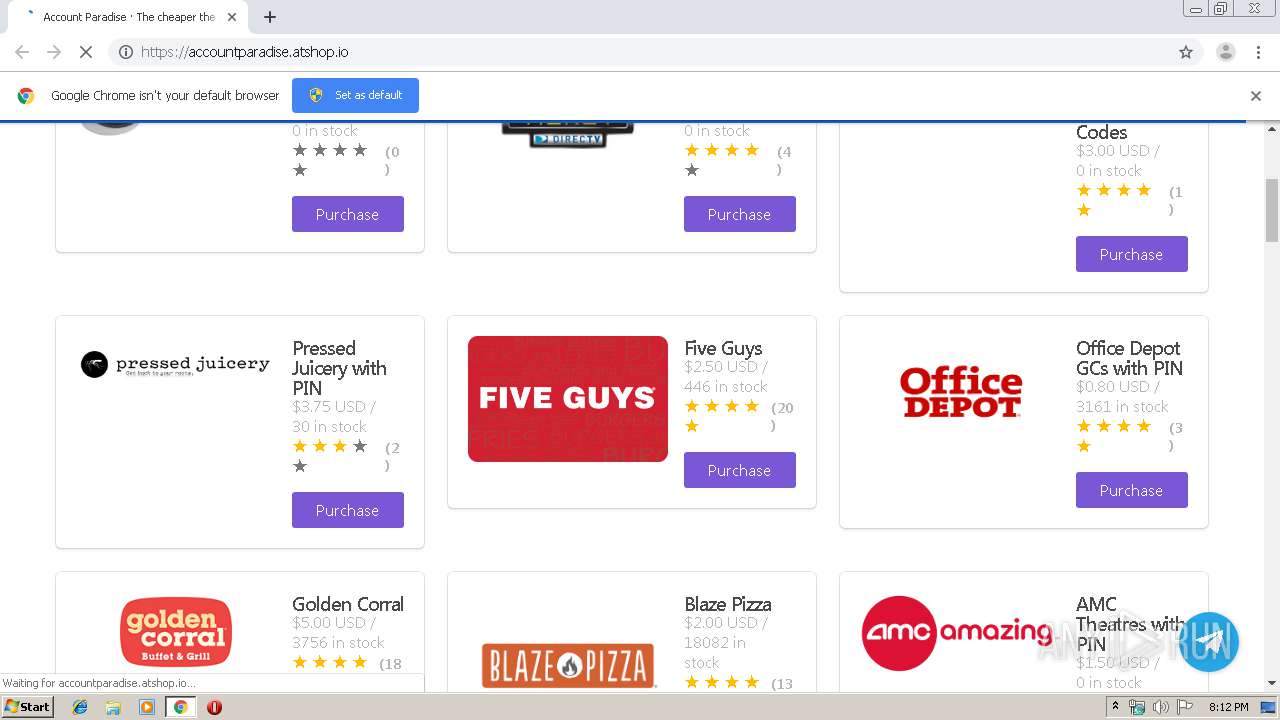Viewport: 1280px width, 720px height.
Task: Purchase the Pressed Juicery with PIN item
Action: tap(348, 510)
